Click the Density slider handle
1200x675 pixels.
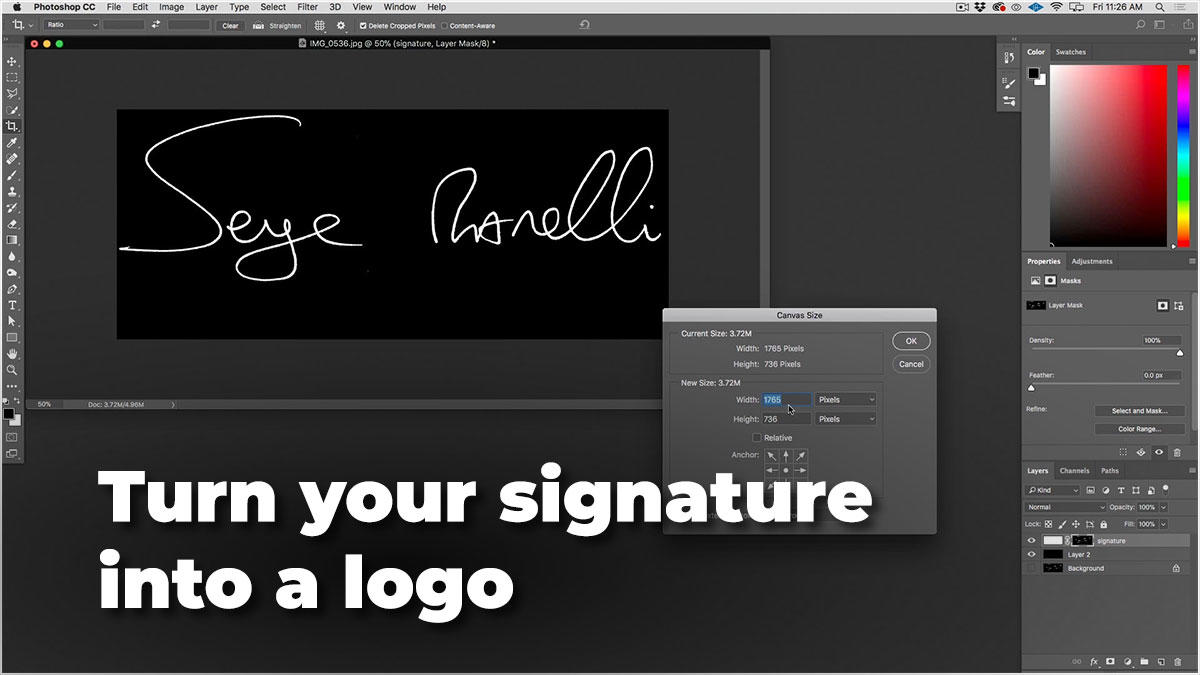(1180, 352)
